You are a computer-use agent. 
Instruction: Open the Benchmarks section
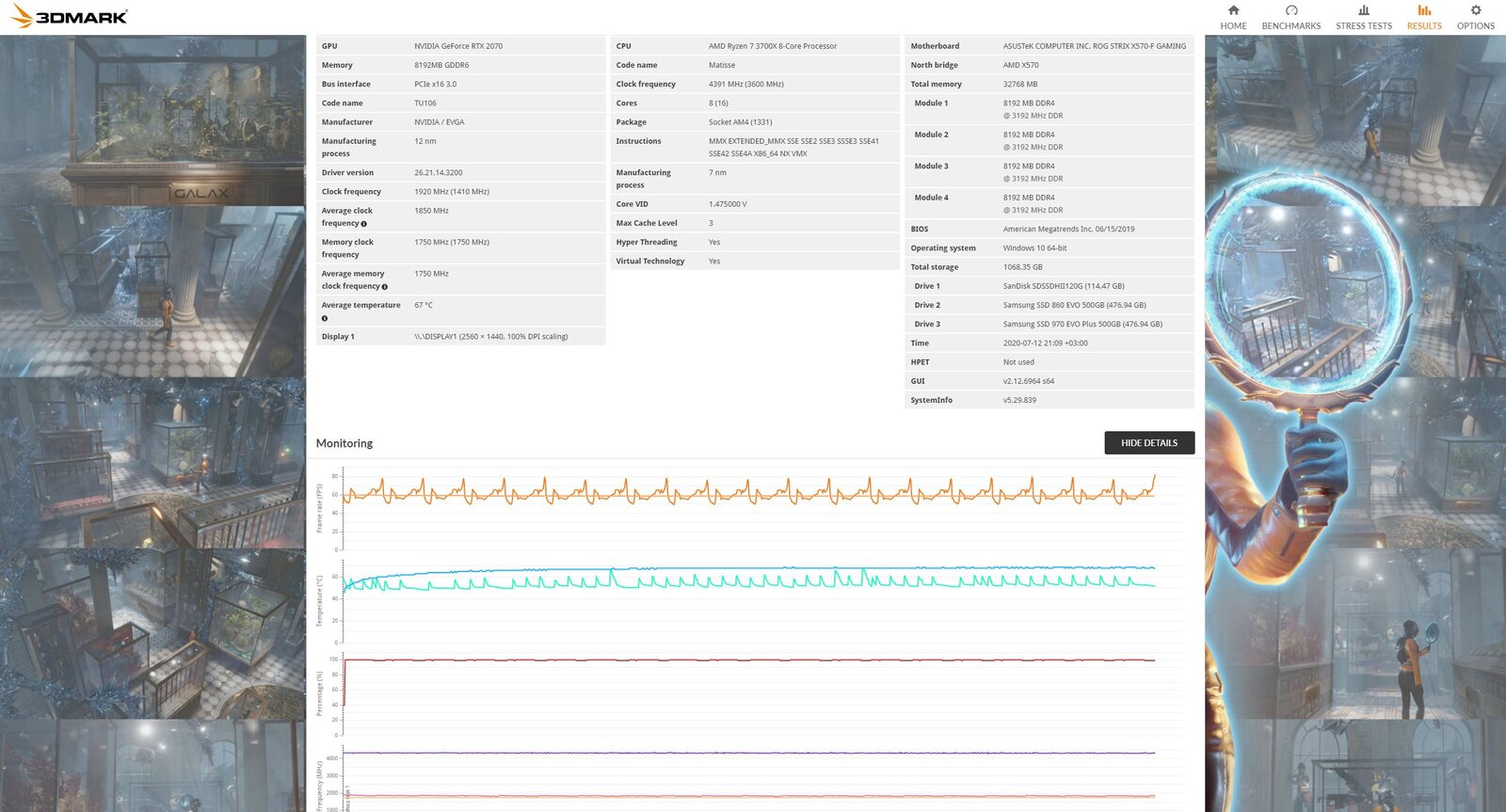1290,17
